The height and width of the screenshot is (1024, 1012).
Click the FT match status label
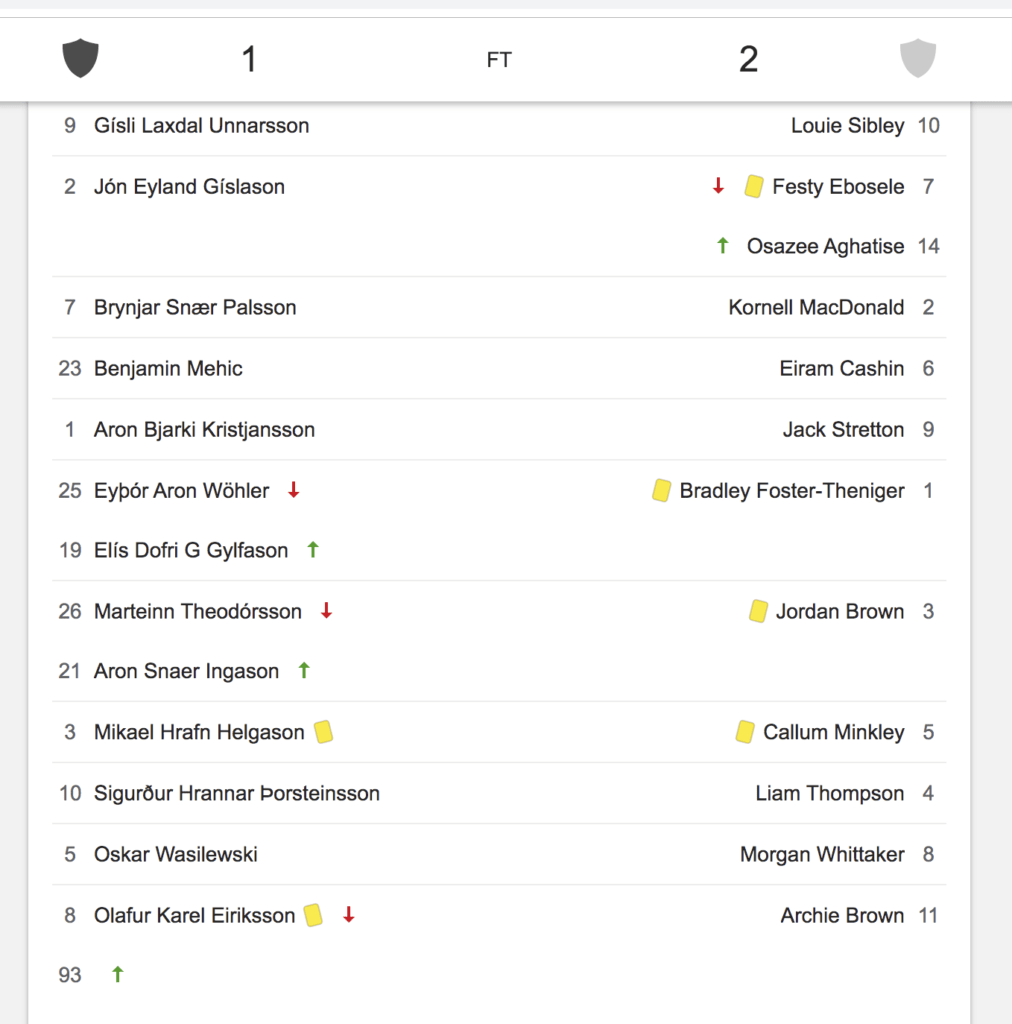(x=499, y=60)
